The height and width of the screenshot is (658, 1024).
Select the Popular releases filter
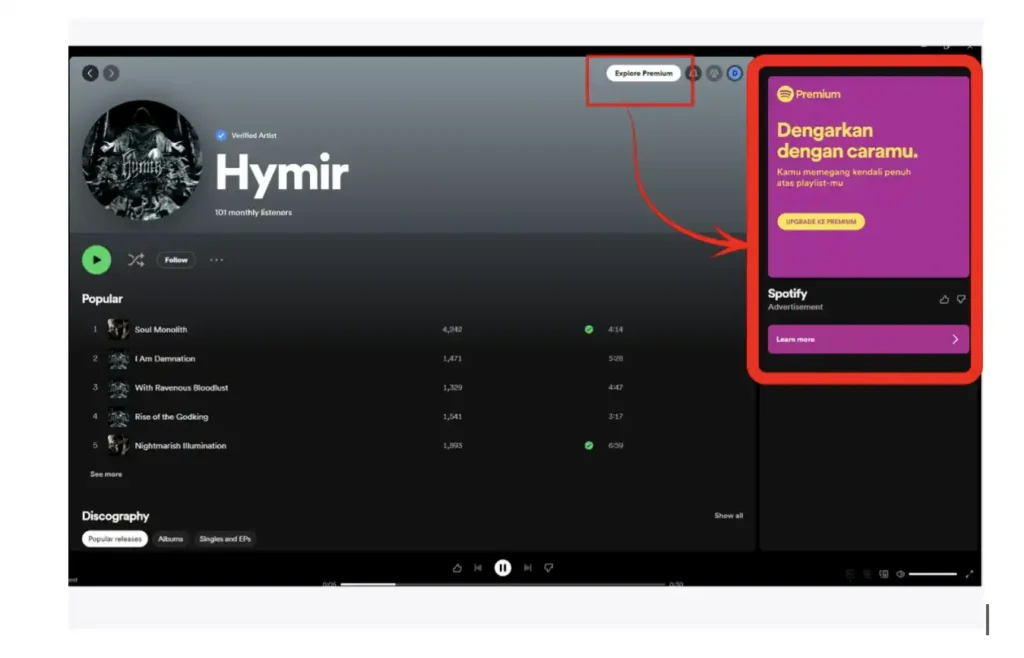[115, 539]
